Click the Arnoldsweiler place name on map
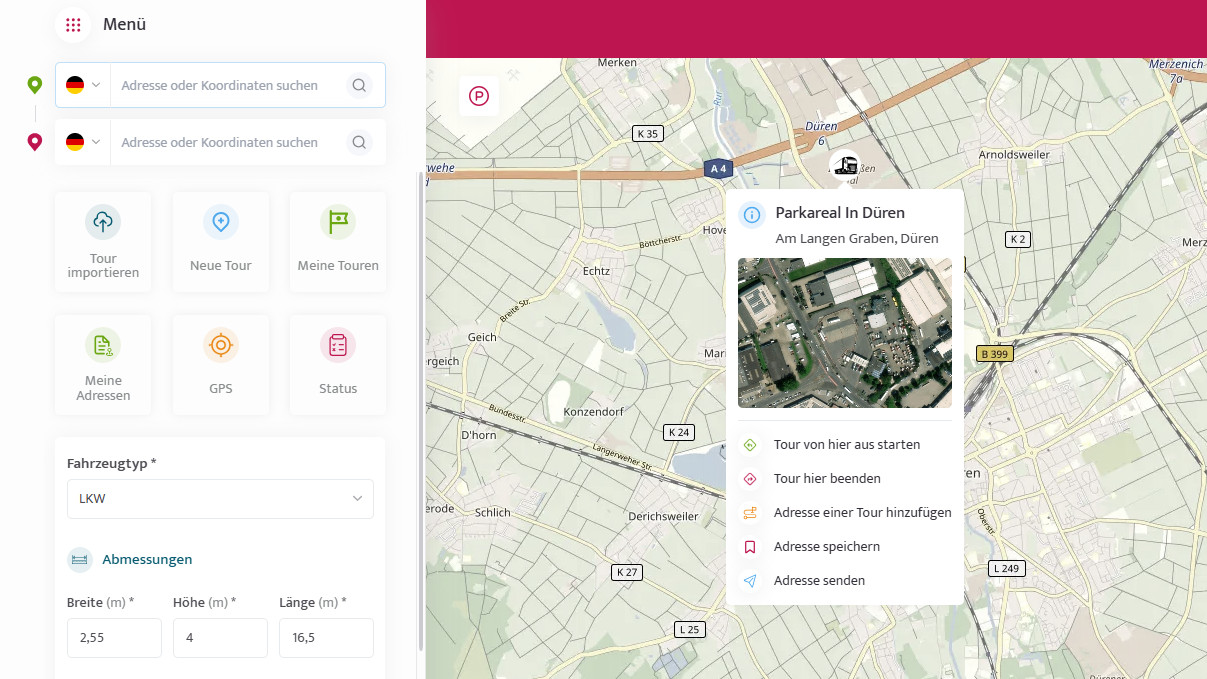 (x=1014, y=155)
